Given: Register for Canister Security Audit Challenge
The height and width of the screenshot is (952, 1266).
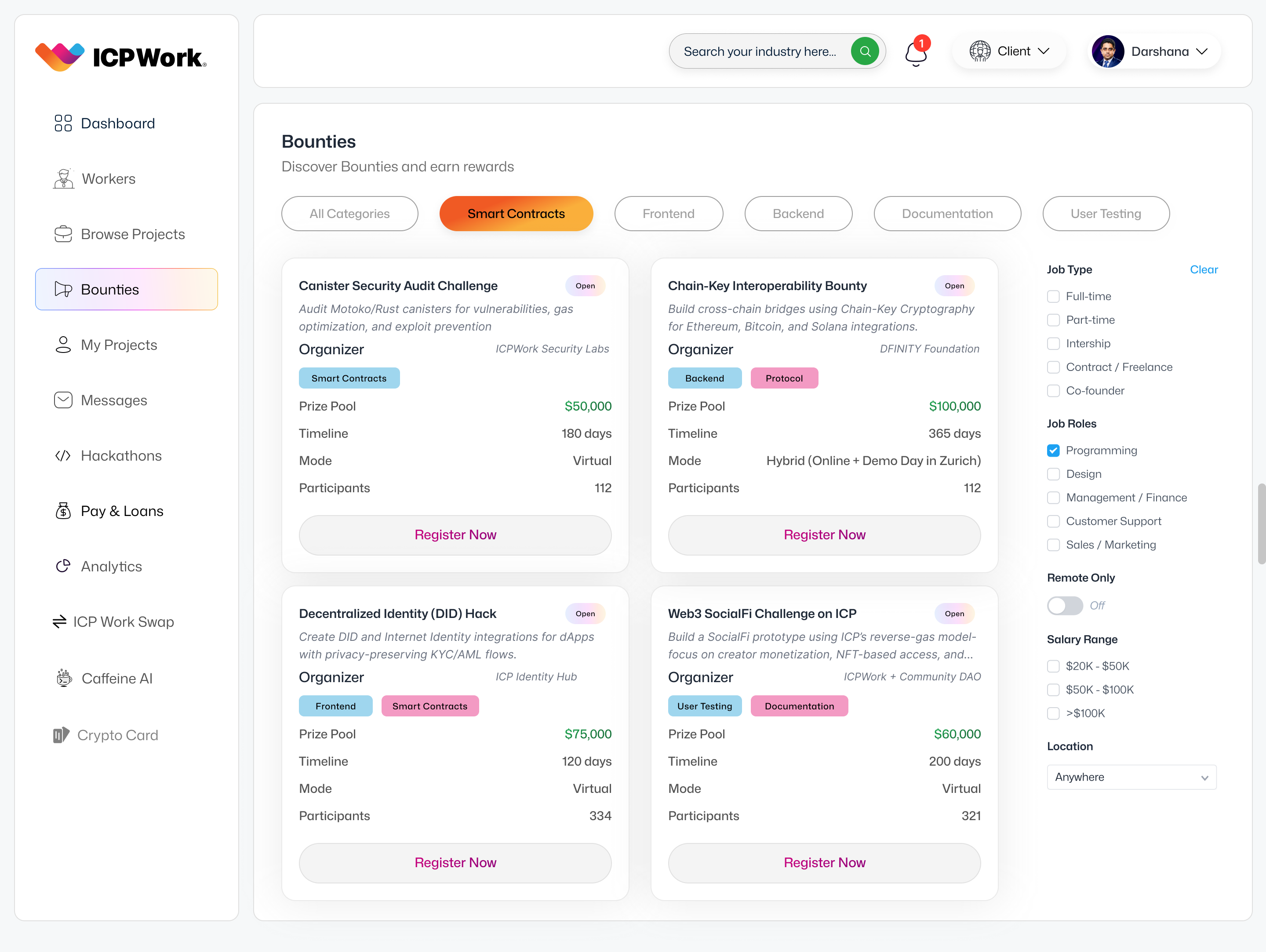Looking at the screenshot, I should tap(455, 535).
